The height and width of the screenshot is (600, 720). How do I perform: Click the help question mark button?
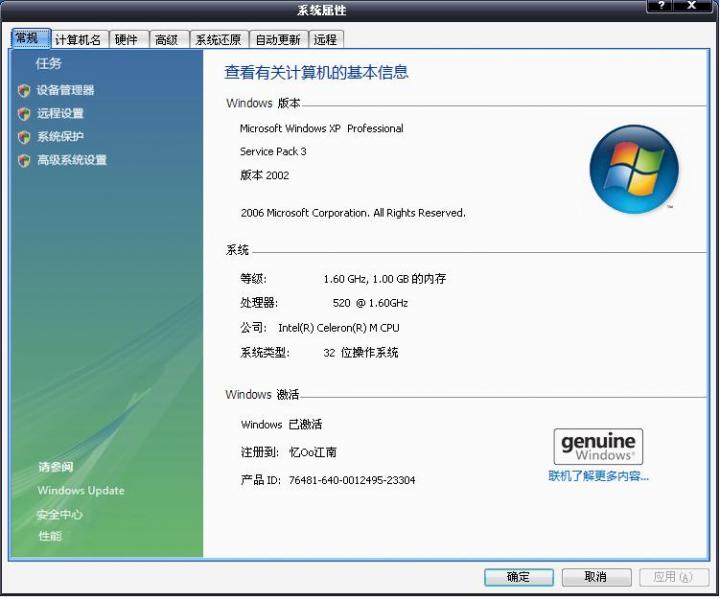coord(661,6)
